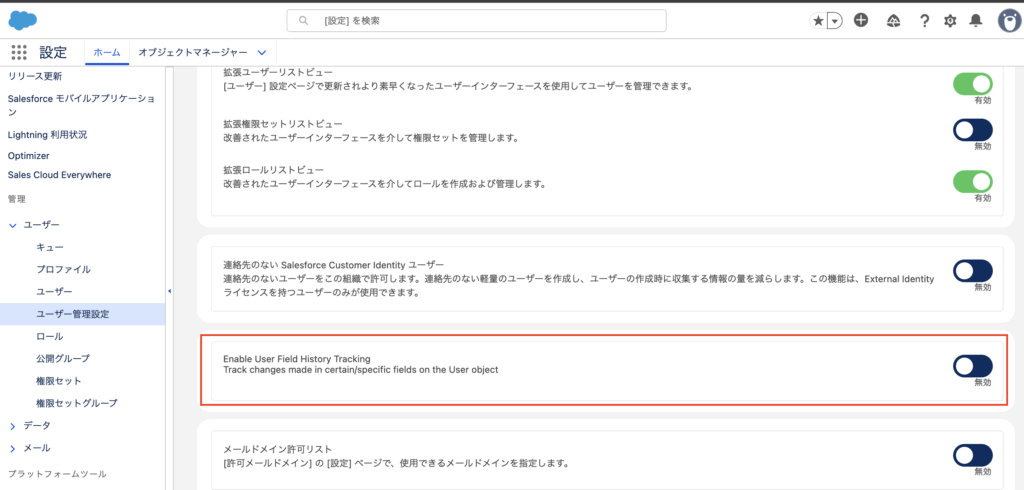
Task: Open the user profile avatar
Action: (x=1007, y=21)
